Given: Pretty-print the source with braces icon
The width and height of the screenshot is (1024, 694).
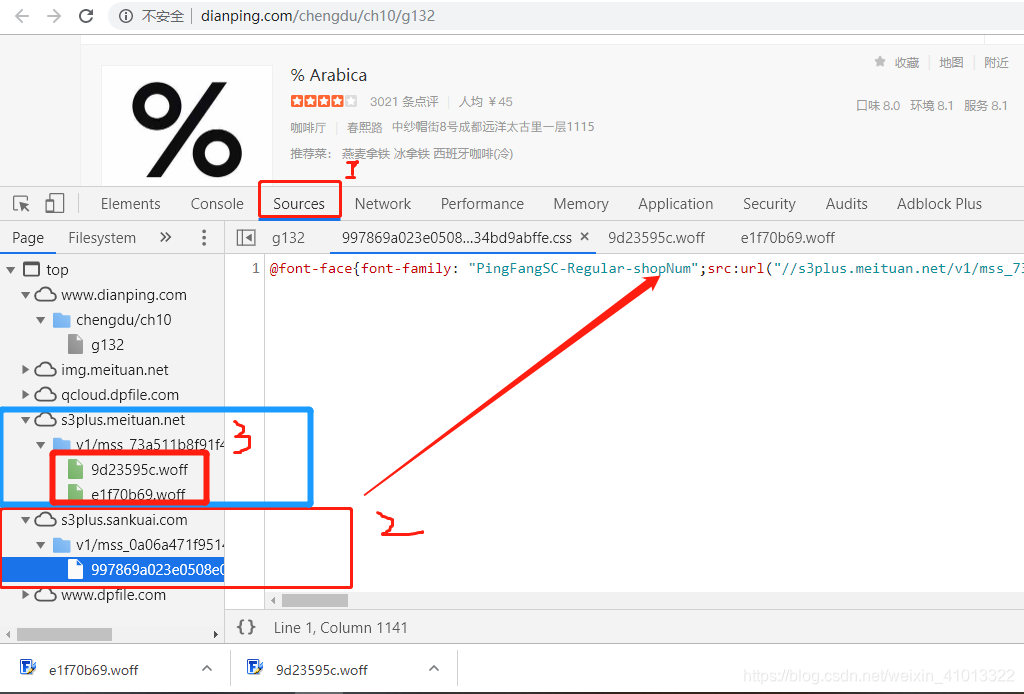Looking at the screenshot, I should [x=246, y=627].
